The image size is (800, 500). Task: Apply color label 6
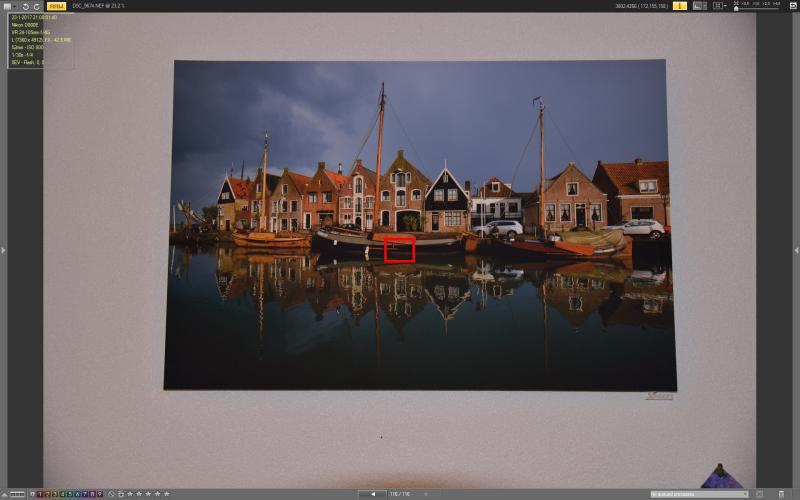(x=78, y=494)
